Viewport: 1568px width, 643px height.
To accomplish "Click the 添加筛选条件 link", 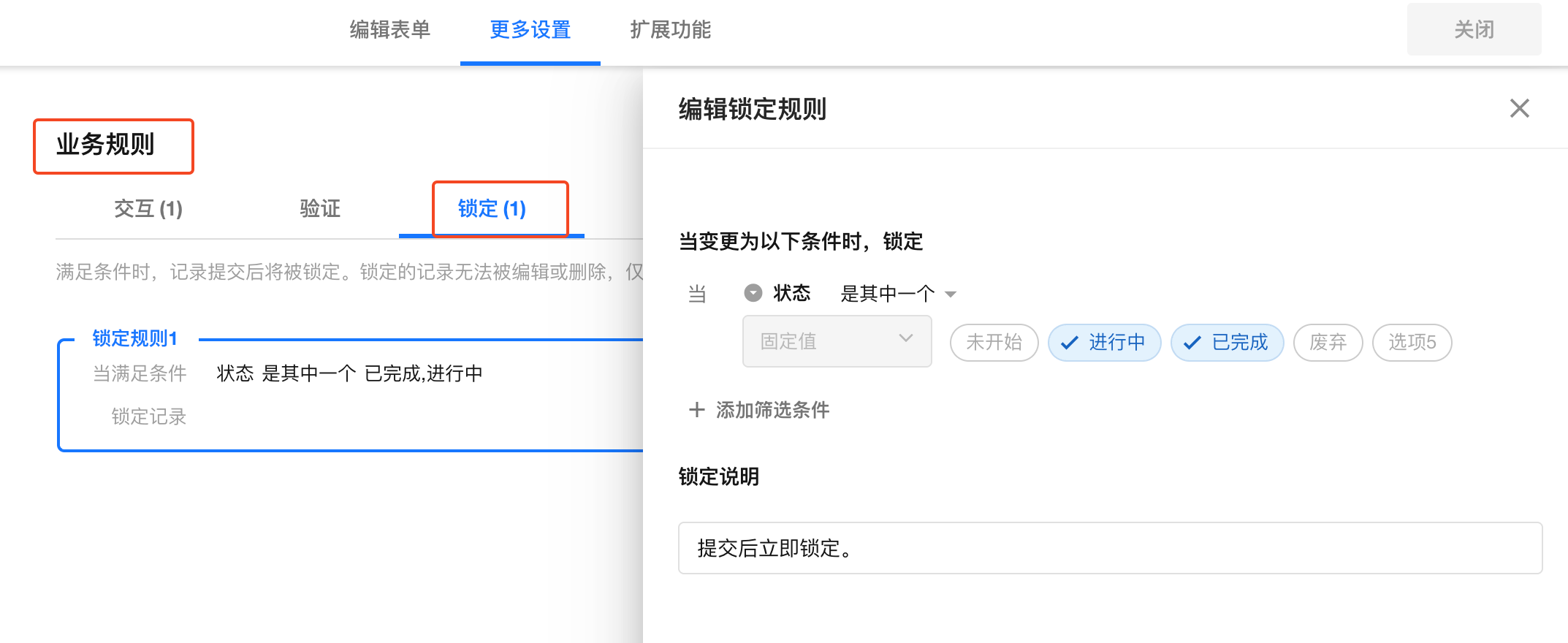I will coord(772,410).
